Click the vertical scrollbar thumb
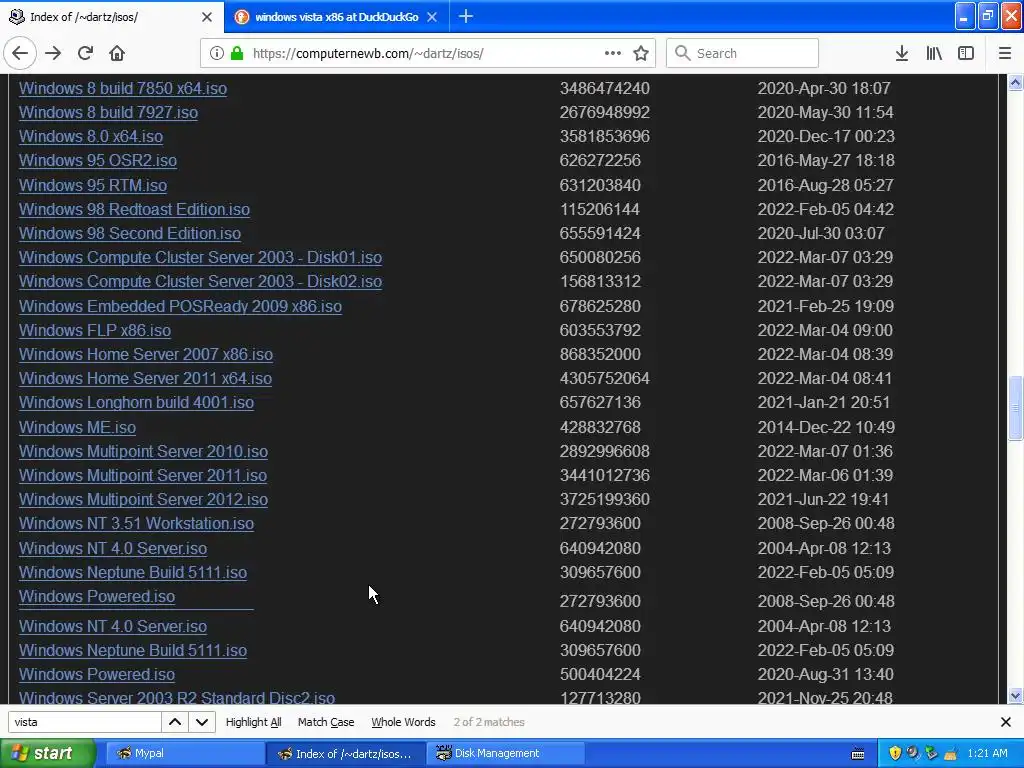The image size is (1024, 768). tap(1015, 408)
